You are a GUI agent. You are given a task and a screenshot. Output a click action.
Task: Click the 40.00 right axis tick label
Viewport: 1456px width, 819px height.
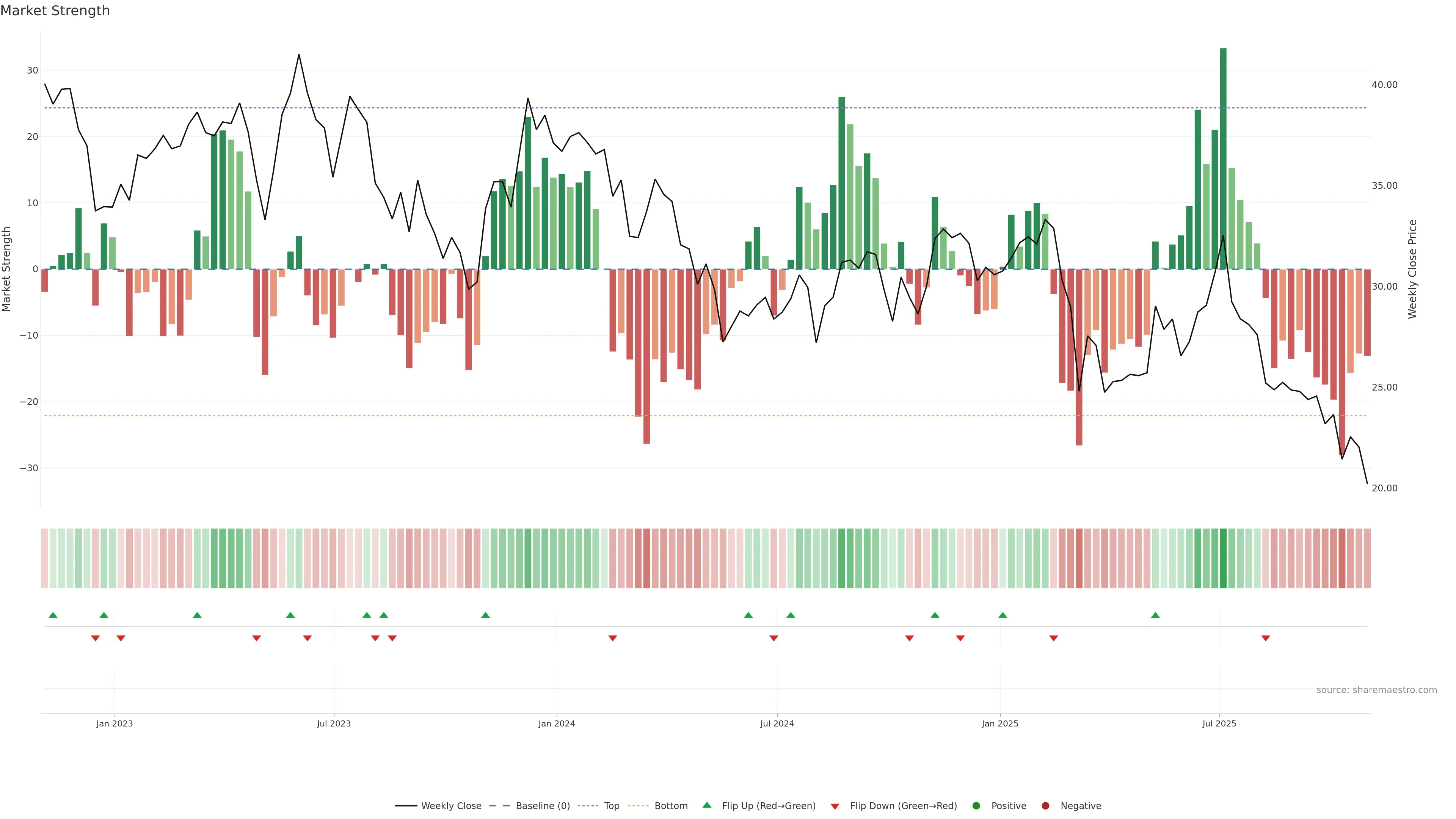(x=1384, y=85)
